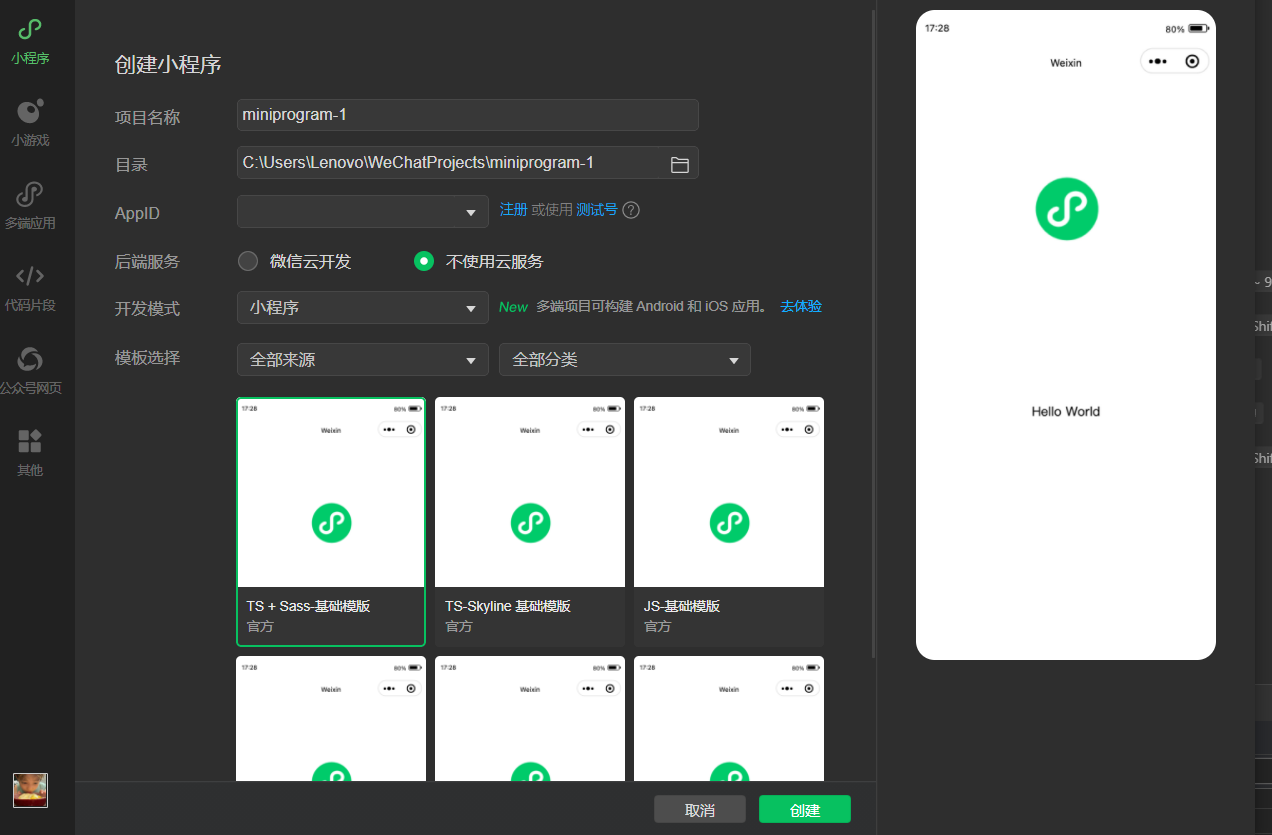This screenshot has width=1272, height=835.
Task: Open the 多端应用 sidebar section
Action: pyautogui.click(x=30, y=206)
